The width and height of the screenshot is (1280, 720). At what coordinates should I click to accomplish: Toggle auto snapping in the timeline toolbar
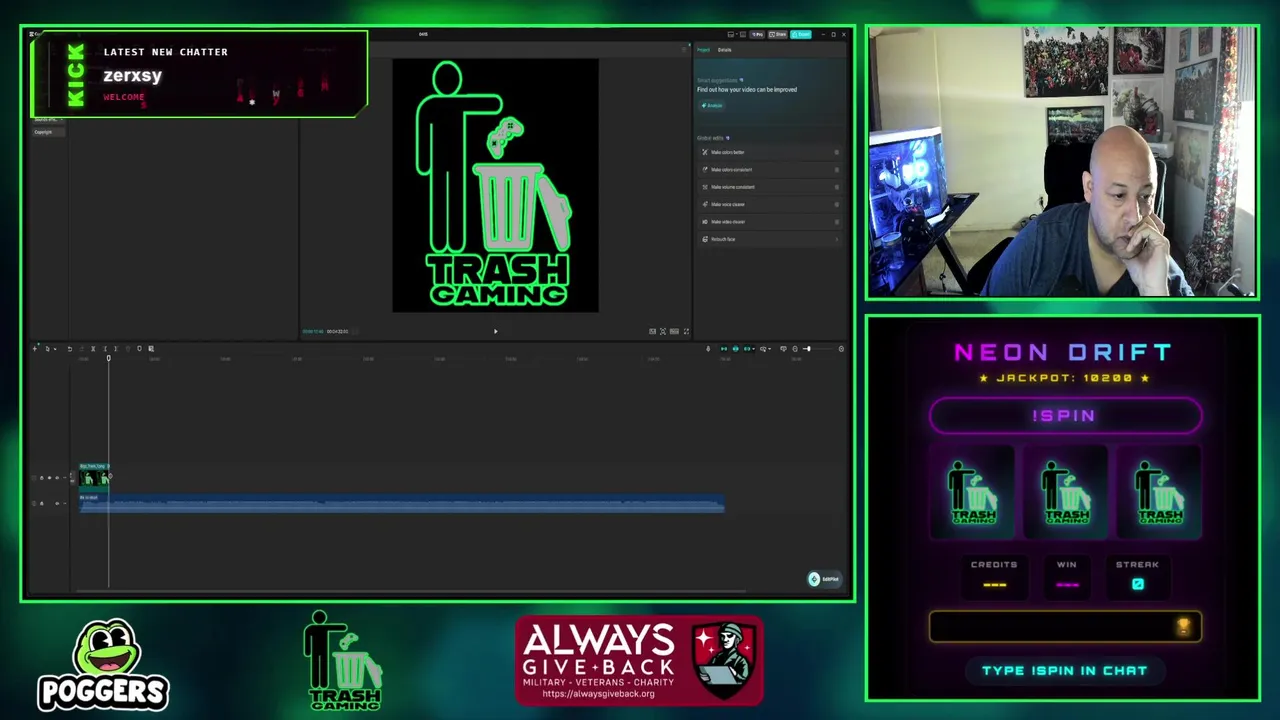click(735, 349)
